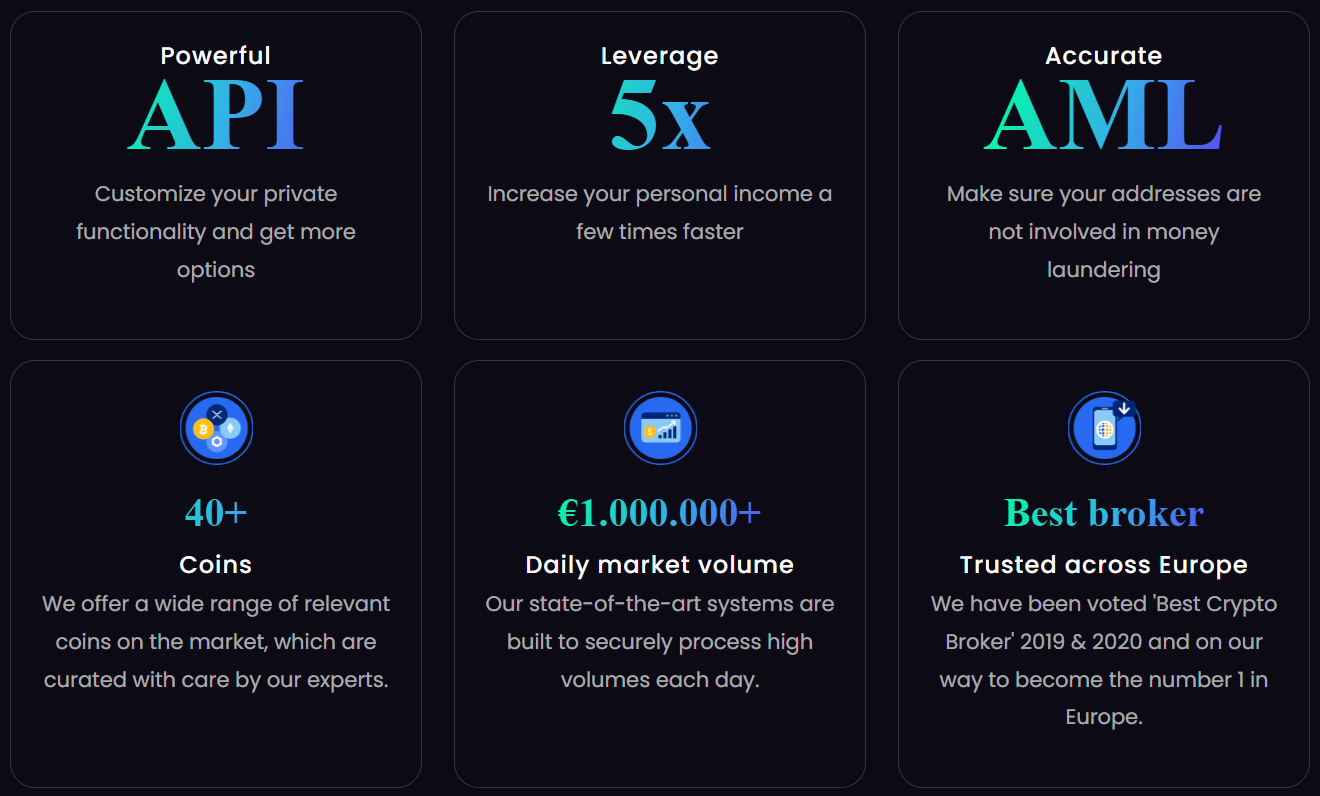
Task: Select the 'Trusted across Europe' subheading
Action: click(1104, 565)
